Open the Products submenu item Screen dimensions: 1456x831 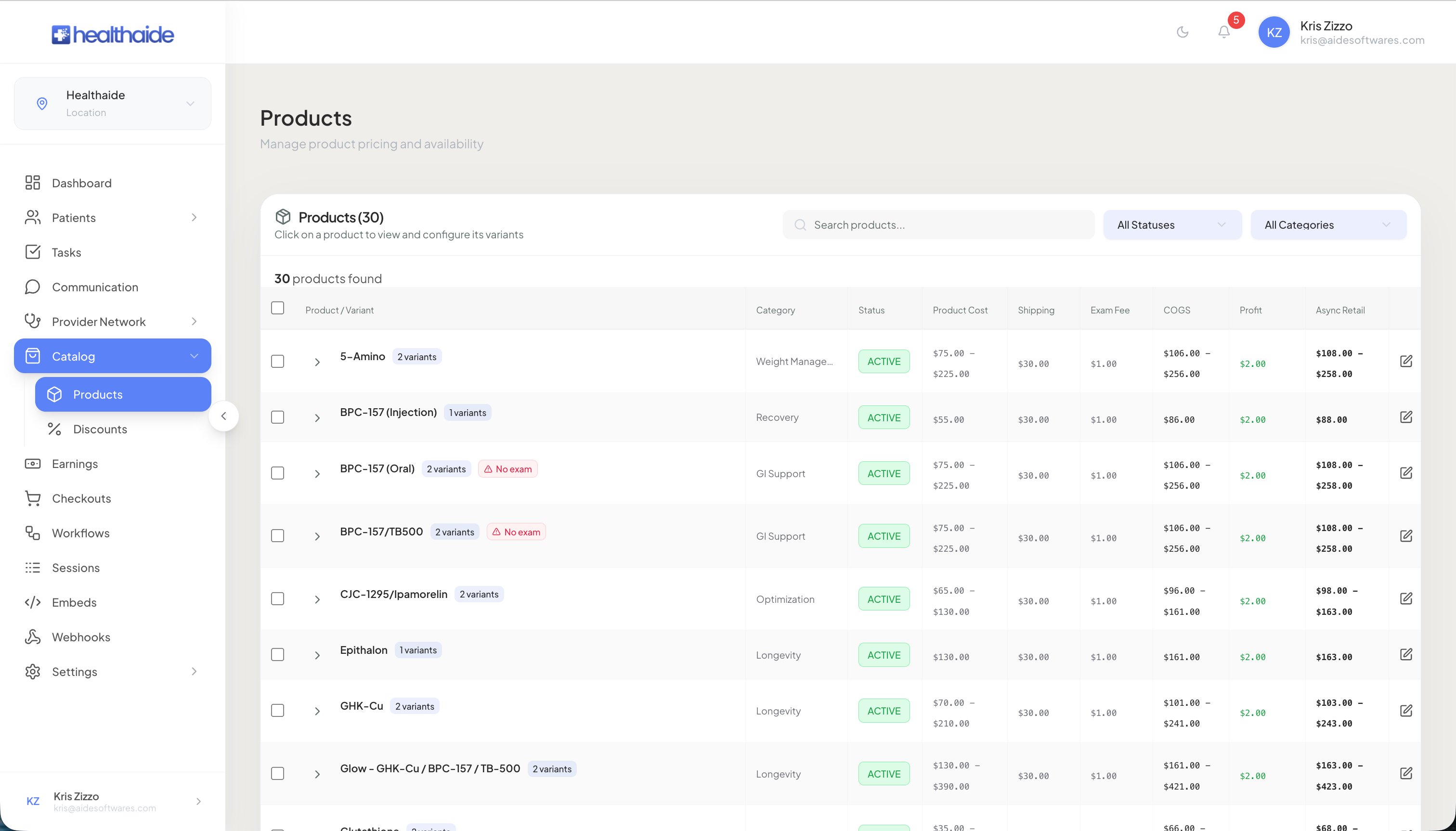123,394
